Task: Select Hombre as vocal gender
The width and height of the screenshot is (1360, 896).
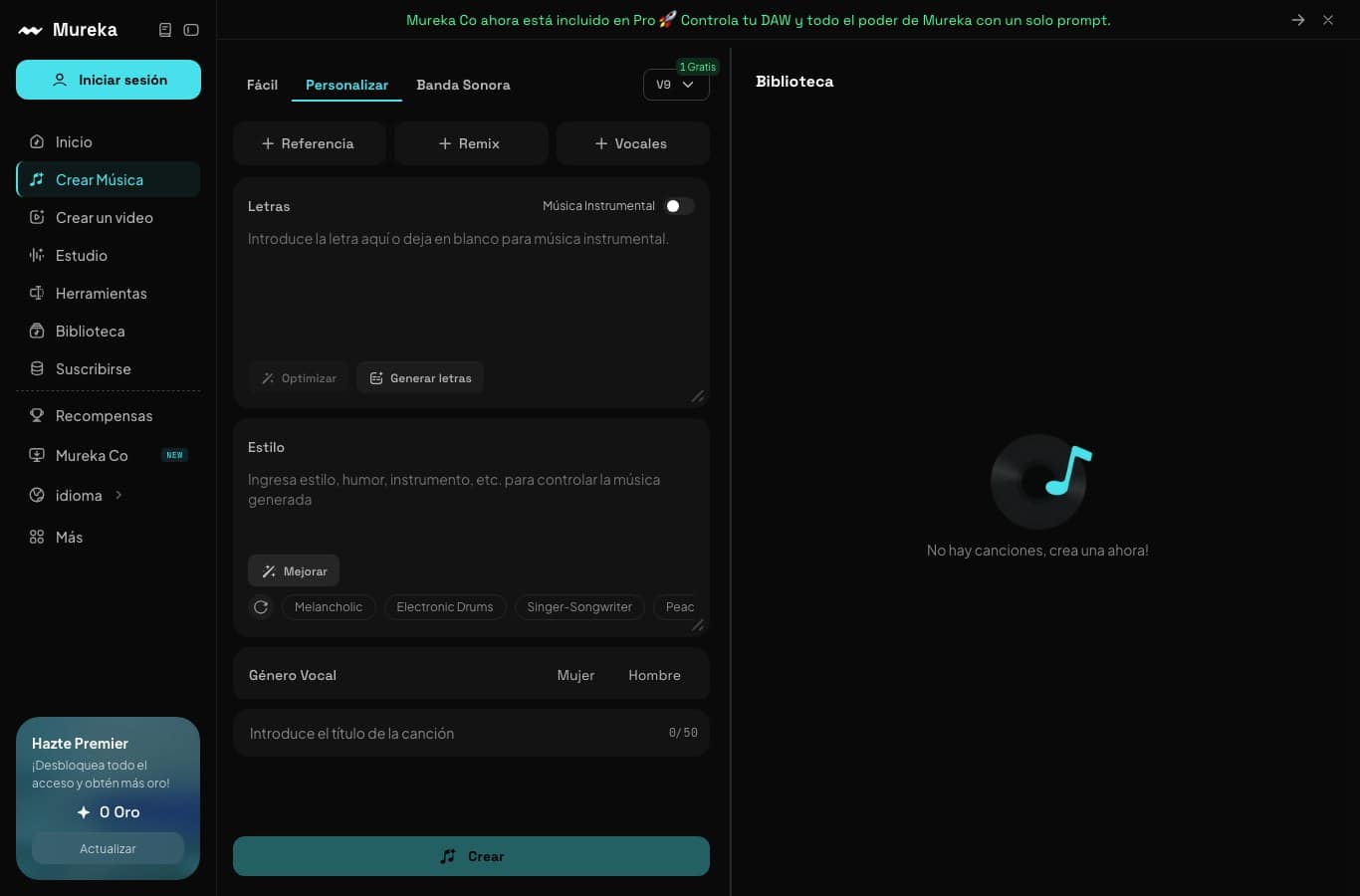Action: point(654,675)
